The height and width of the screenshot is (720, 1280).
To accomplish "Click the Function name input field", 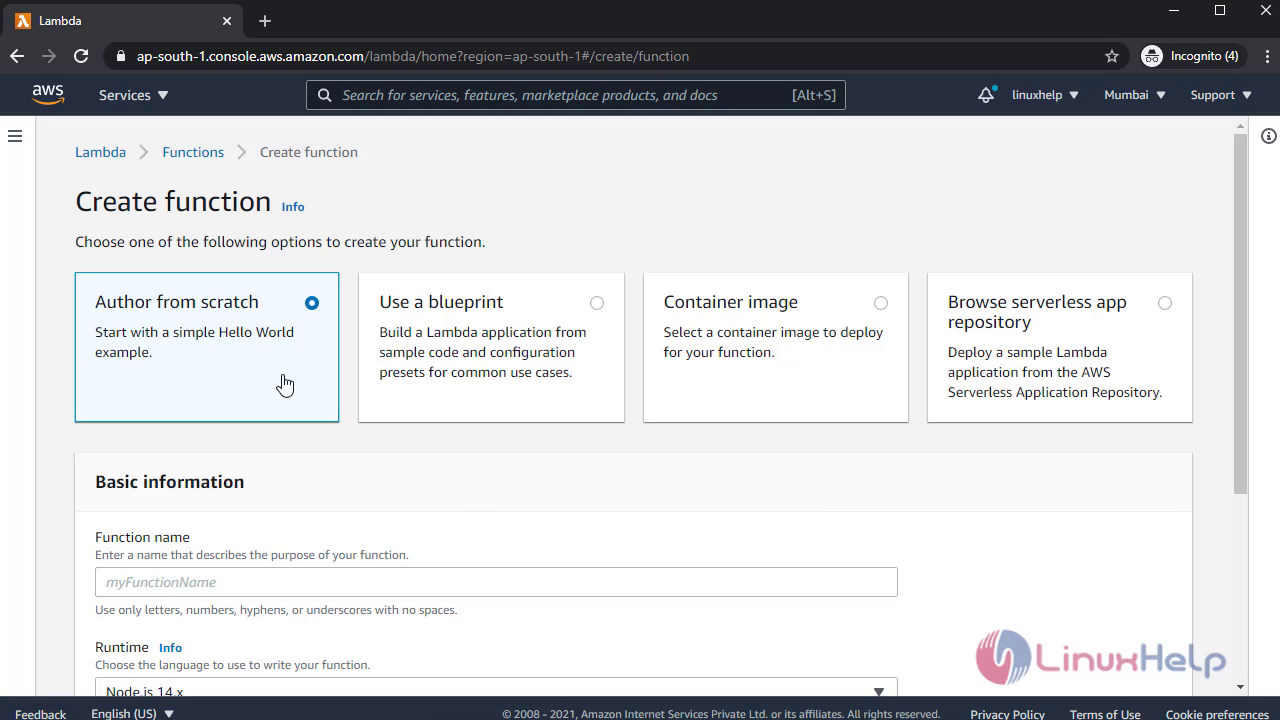I will pos(496,582).
